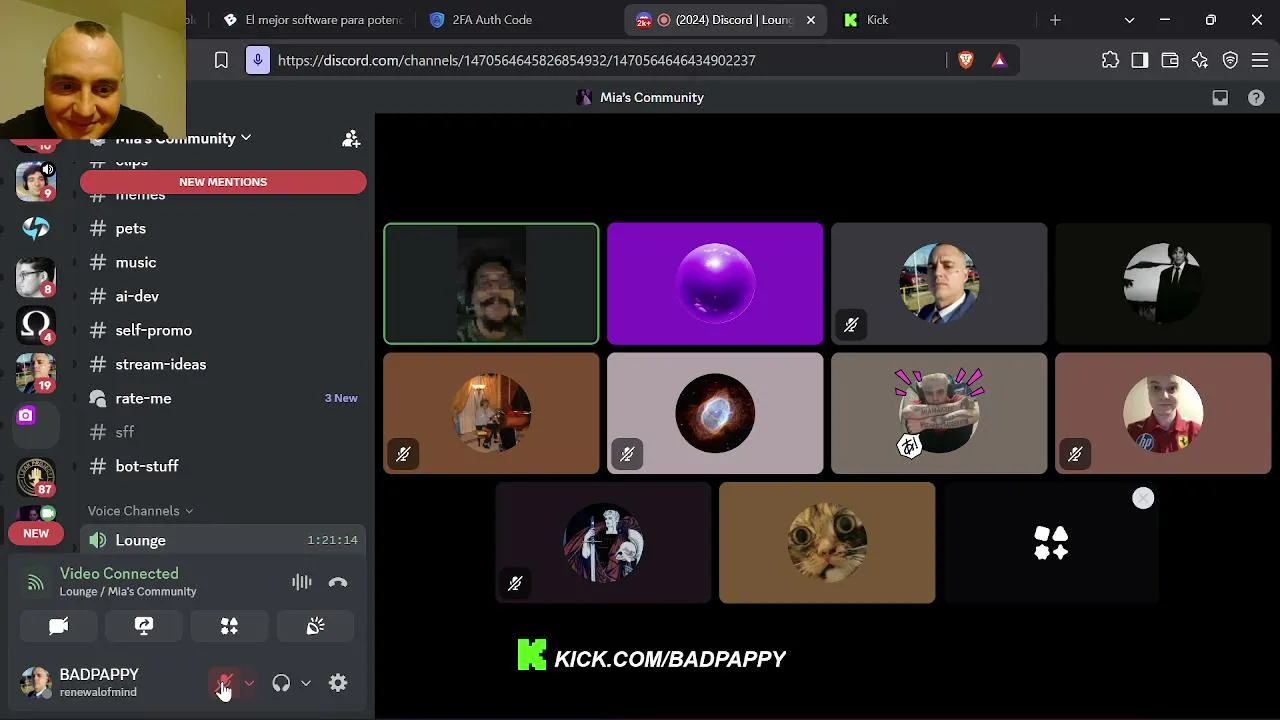Switch to El mejor software tab
1280x720 pixels.
313,20
